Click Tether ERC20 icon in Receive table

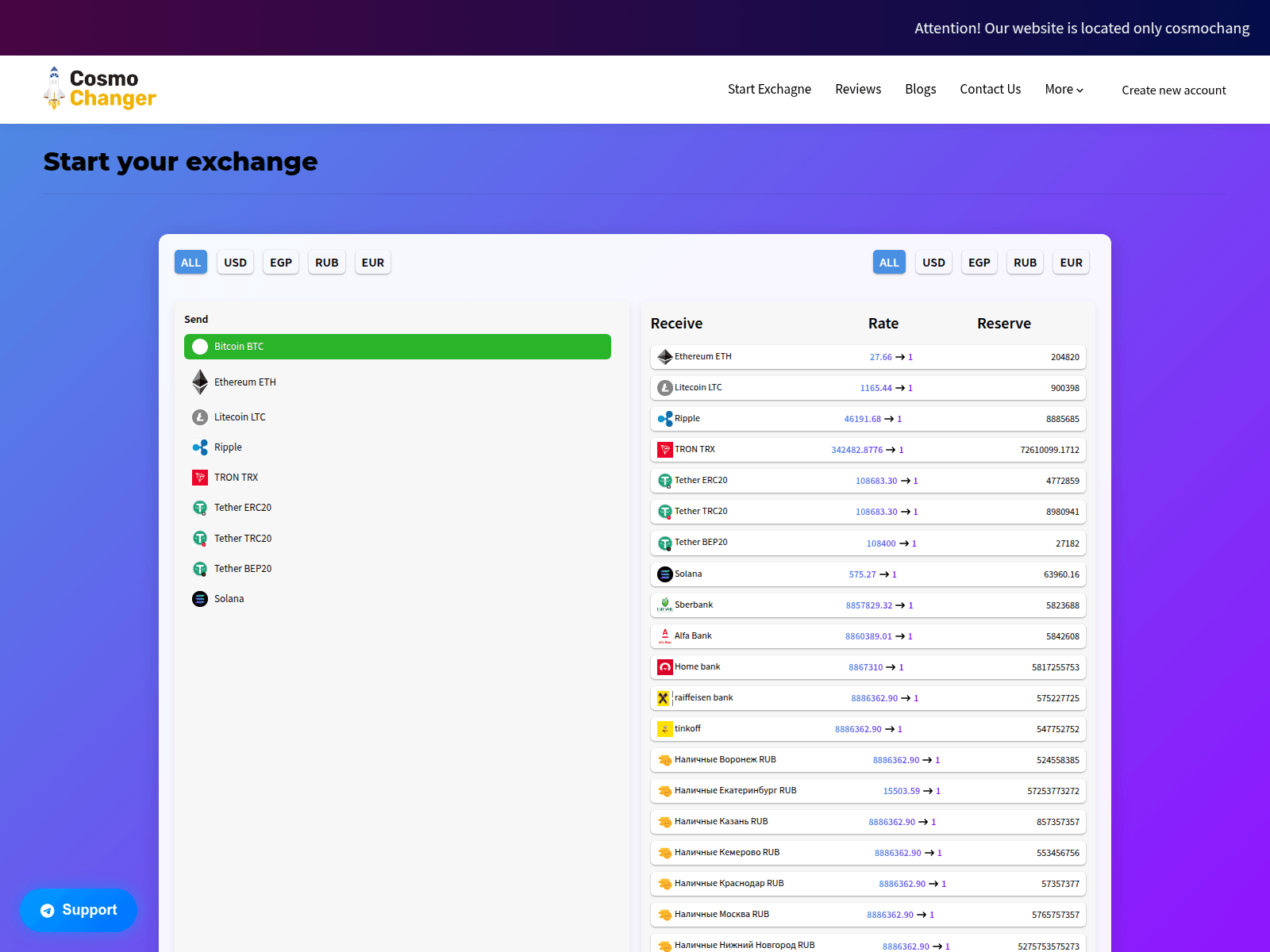(x=665, y=481)
